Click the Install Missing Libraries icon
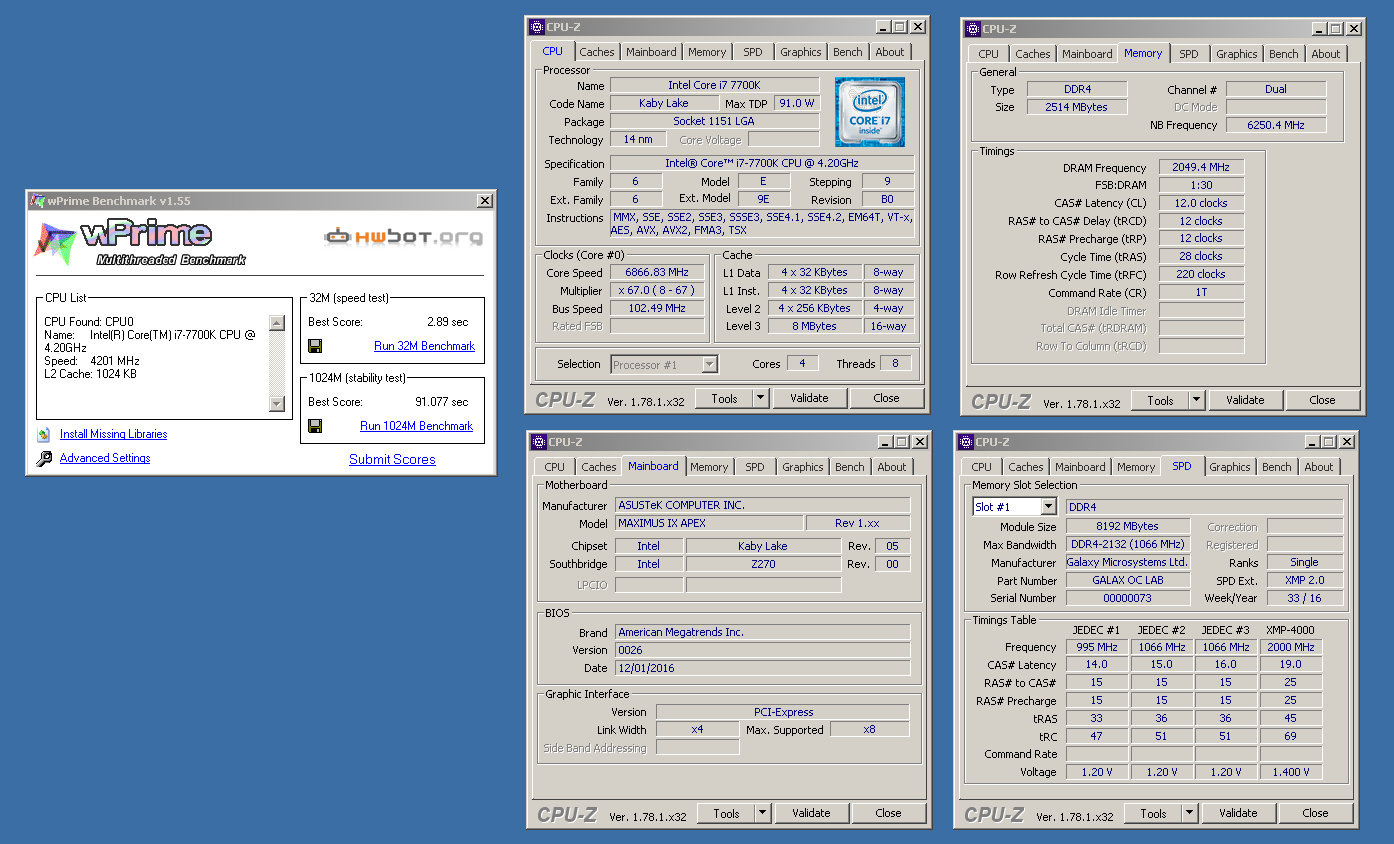Image resolution: width=1394 pixels, height=844 pixels. tap(43, 434)
